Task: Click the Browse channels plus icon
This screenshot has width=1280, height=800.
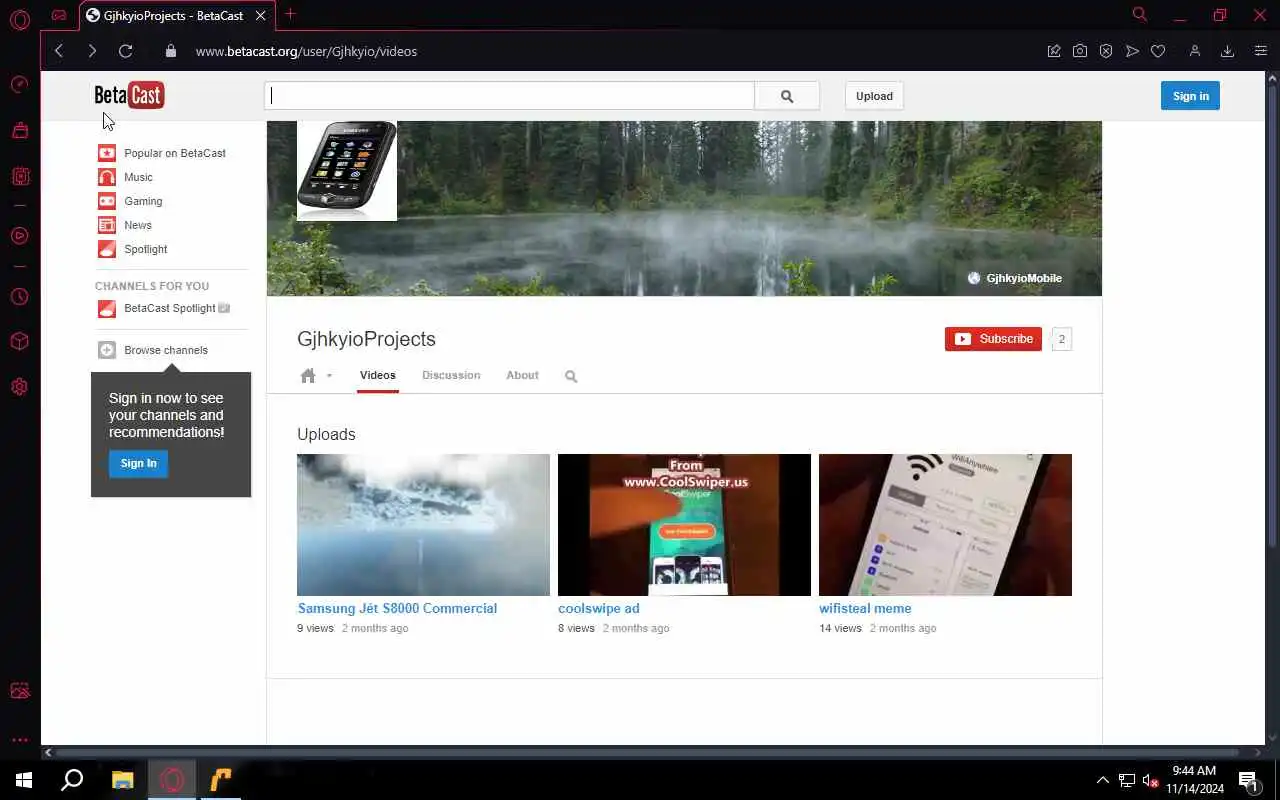Action: [x=107, y=350]
